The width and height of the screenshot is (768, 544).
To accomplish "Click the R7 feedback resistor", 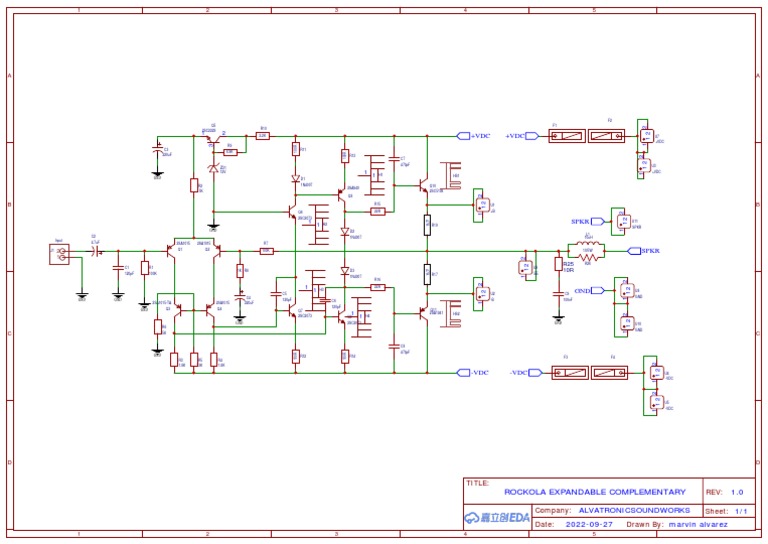I will click(266, 251).
